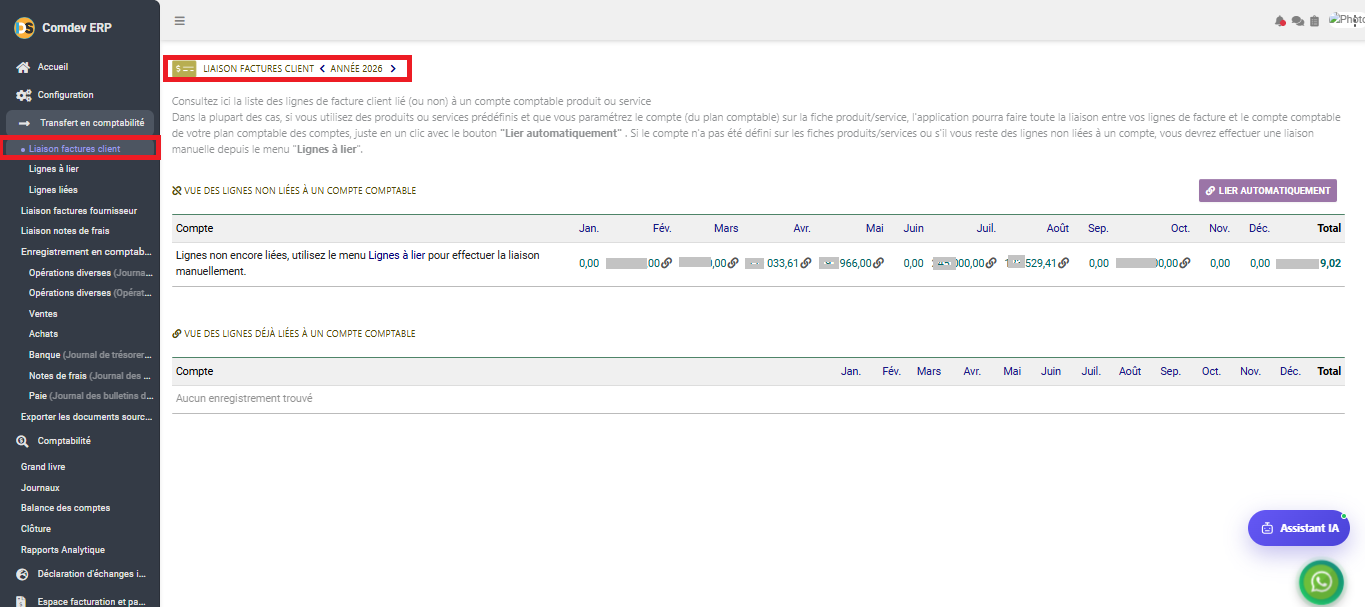This screenshot has height=607, width=1365.
Task: Go to next year after Année 2026
Action: click(393, 69)
